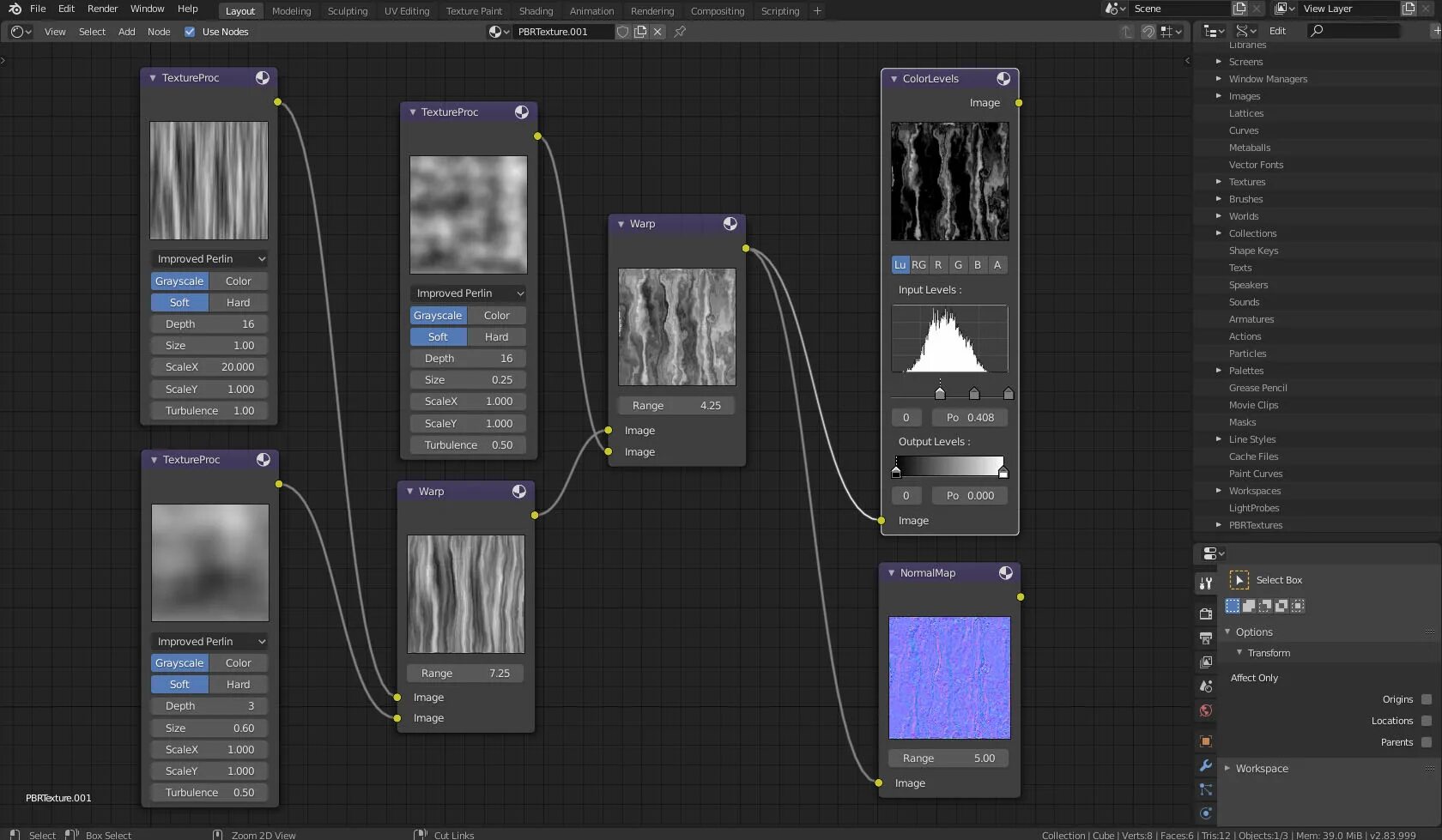Enable the Parents checkbox

(x=1427, y=742)
